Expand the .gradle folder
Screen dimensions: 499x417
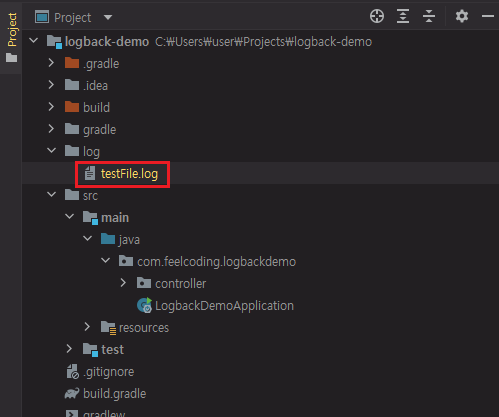click(x=51, y=63)
